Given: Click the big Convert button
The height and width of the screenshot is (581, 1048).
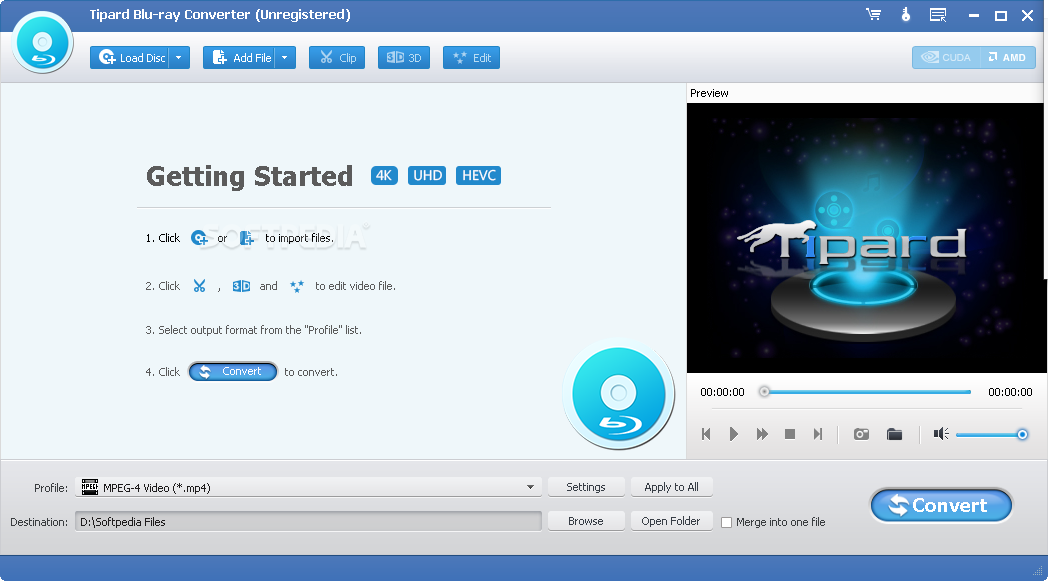Looking at the screenshot, I should (x=941, y=505).
